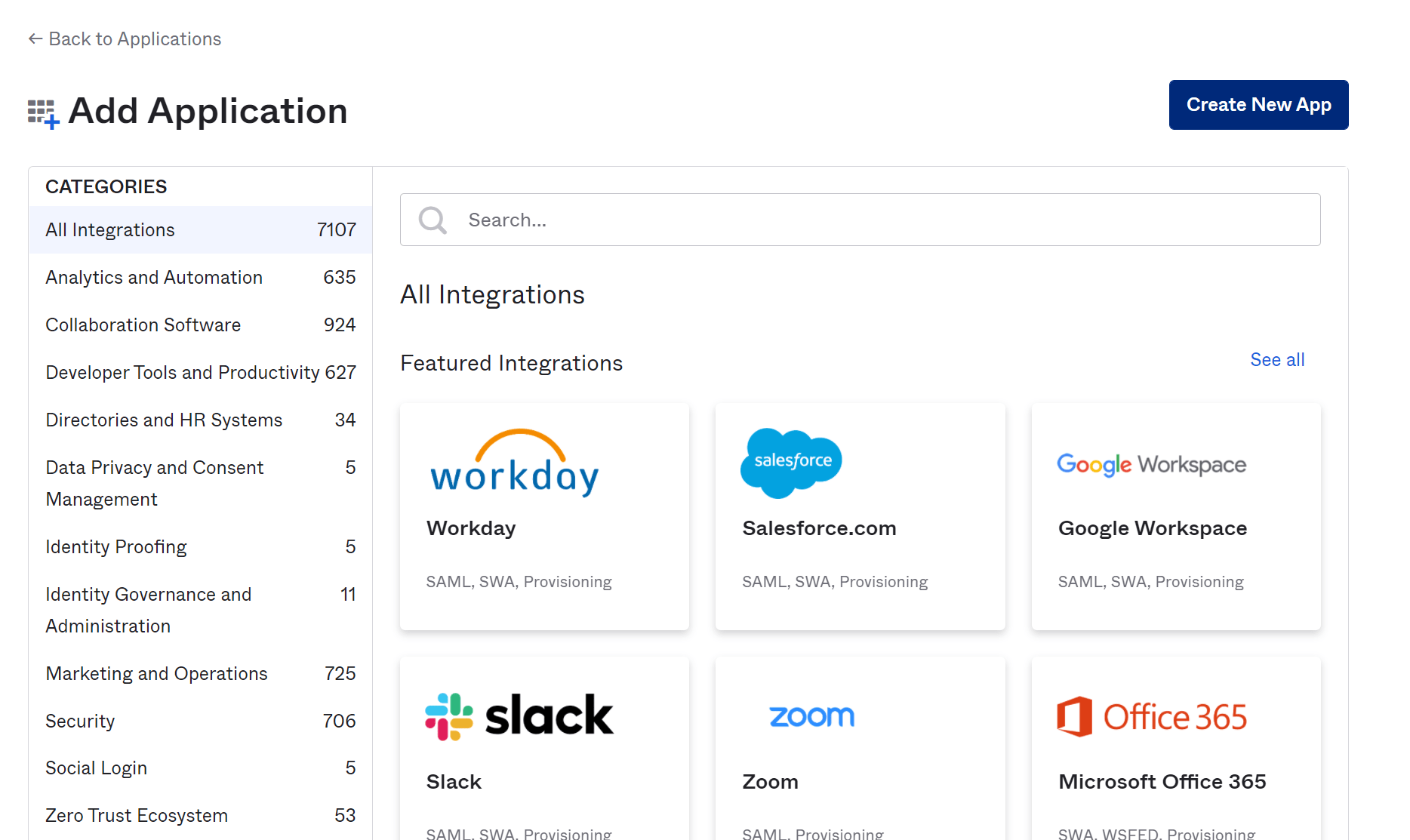Screen dimensions: 1410x840
Task: Click the Add Application grid icon
Action: click(x=42, y=110)
